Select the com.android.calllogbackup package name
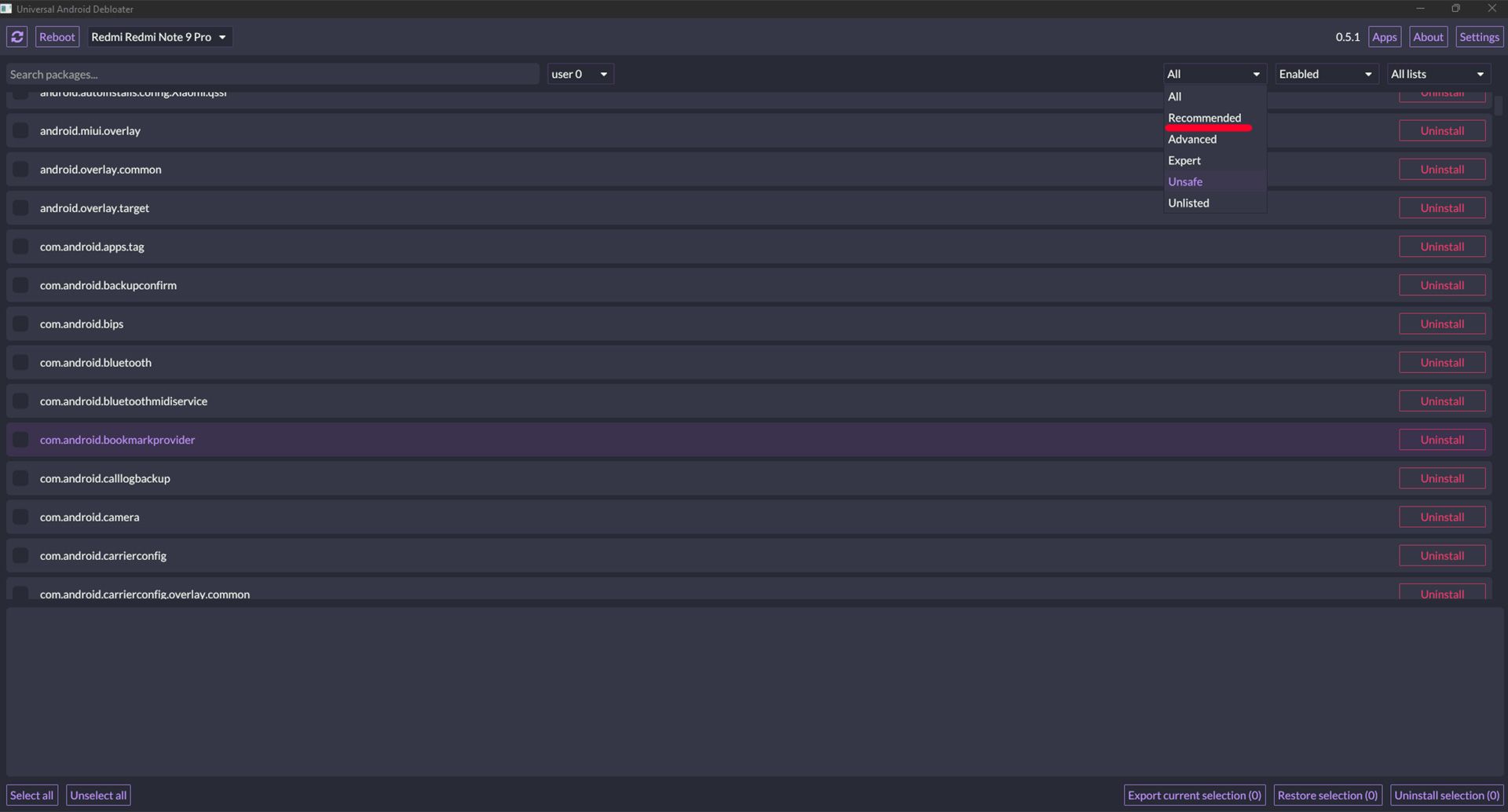The width and height of the screenshot is (1508, 812). point(105,478)
